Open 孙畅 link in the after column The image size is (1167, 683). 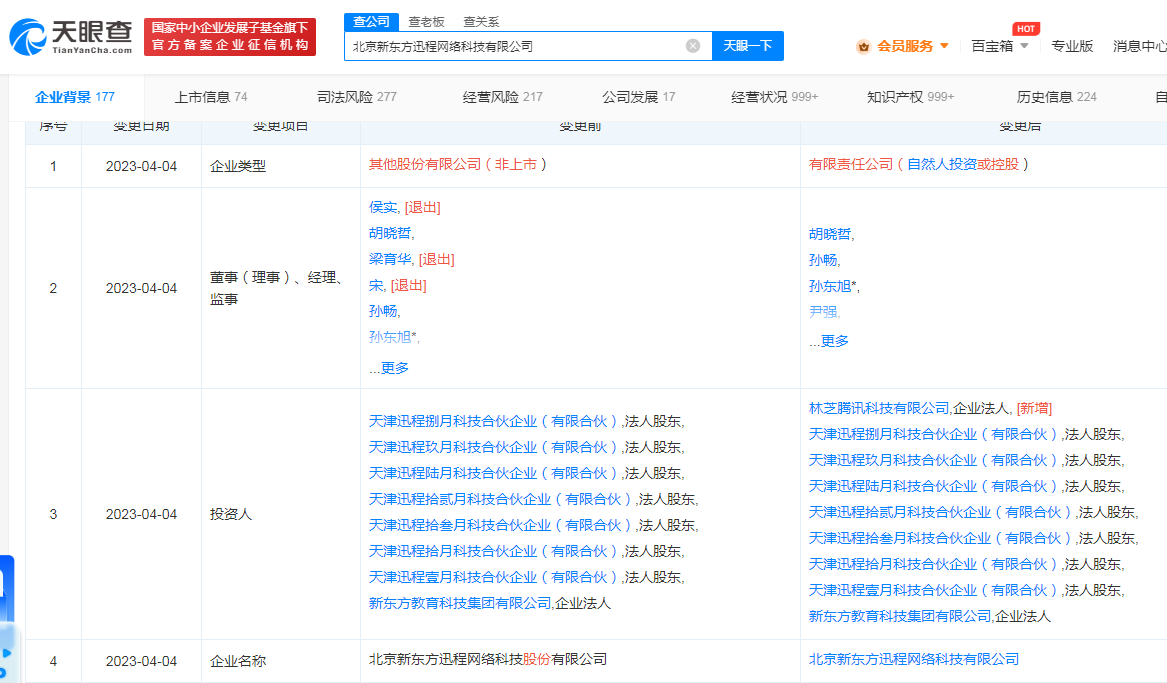pos(823,260)
